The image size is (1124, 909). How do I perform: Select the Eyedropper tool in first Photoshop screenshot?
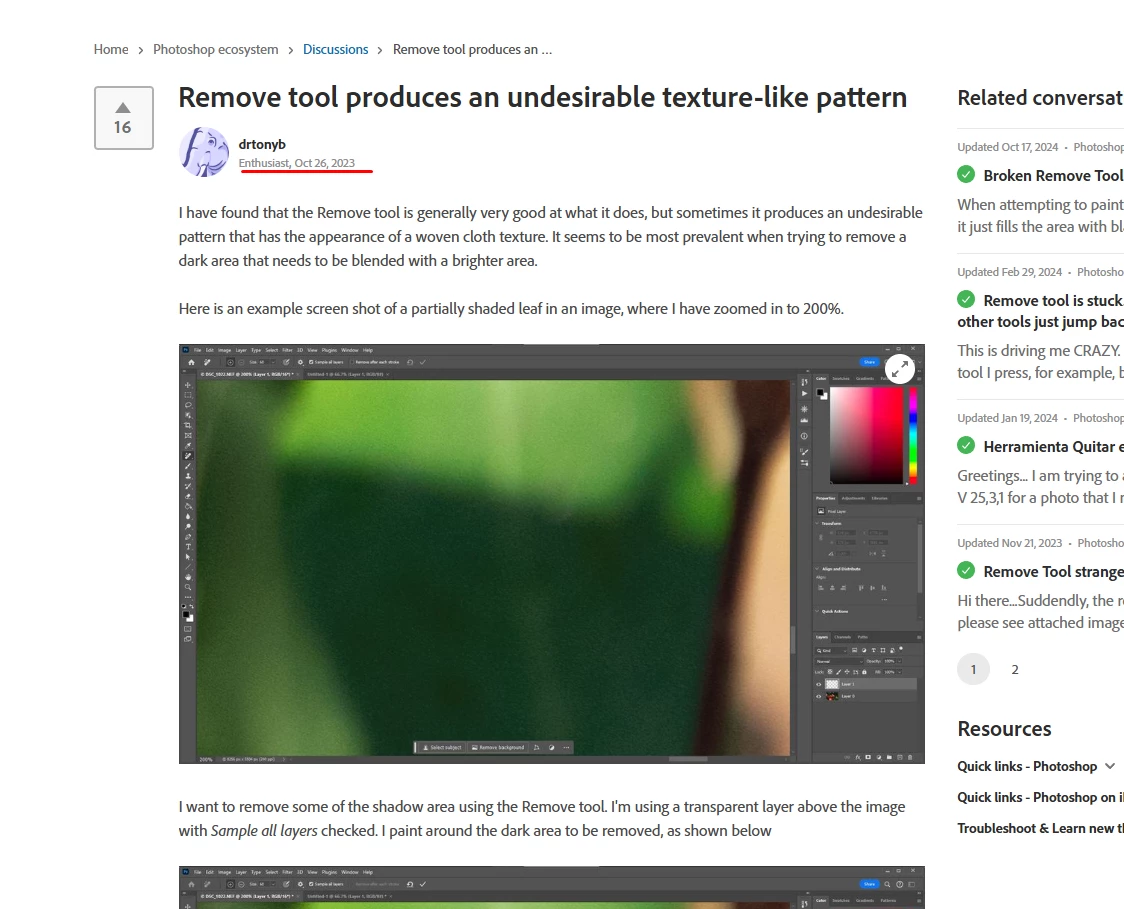click(188, 446)
